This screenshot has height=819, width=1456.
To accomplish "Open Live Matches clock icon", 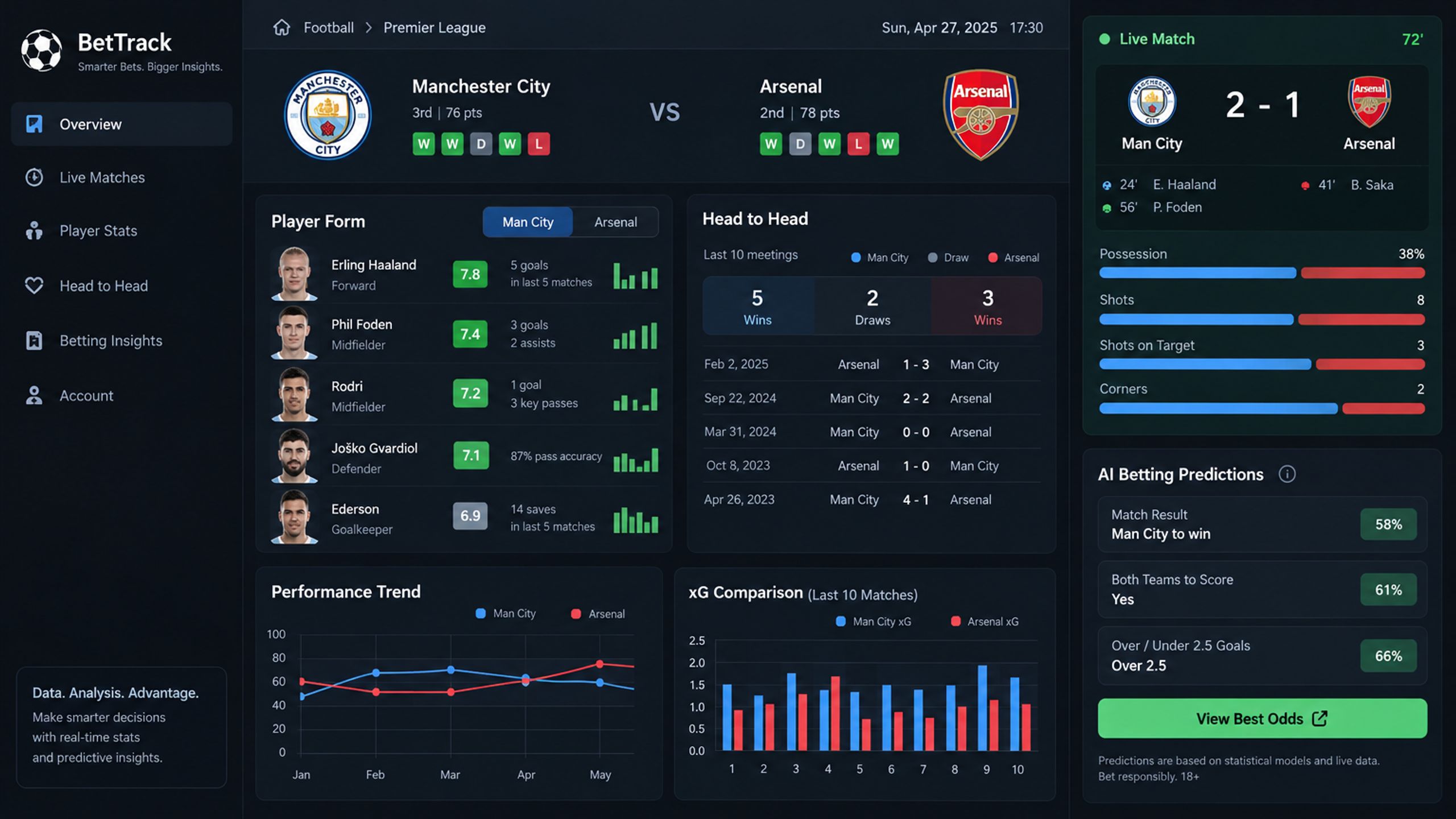I will 34,177.
